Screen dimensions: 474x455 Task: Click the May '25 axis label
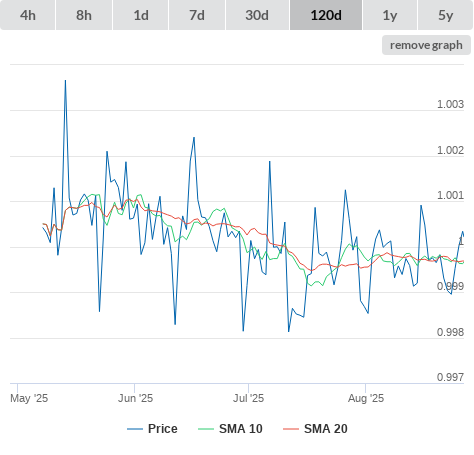29,398
